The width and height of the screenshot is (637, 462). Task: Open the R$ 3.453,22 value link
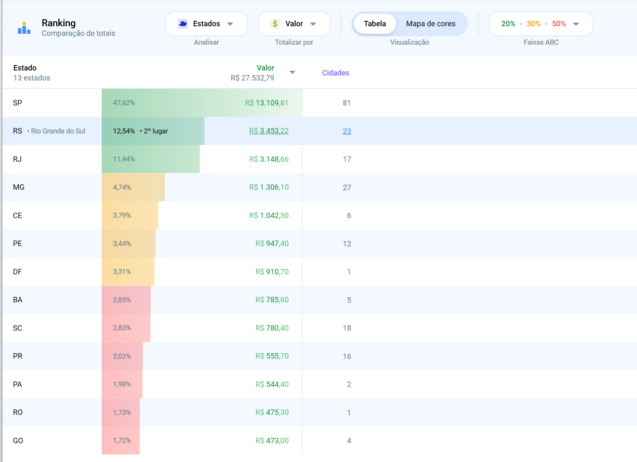[269, 131]
